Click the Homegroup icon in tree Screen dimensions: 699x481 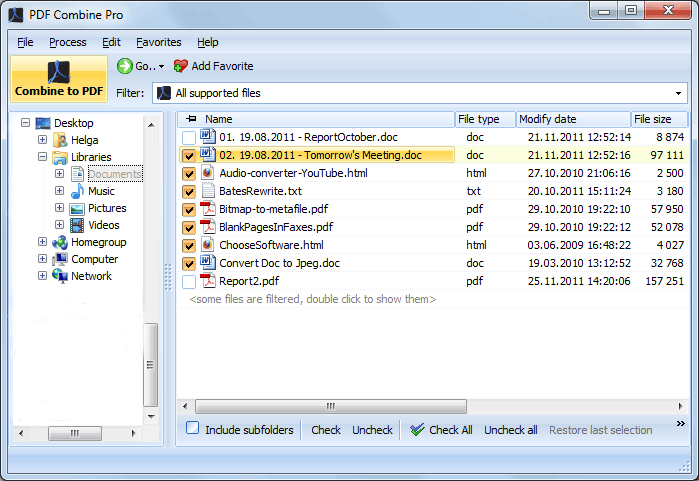point(60,242)
